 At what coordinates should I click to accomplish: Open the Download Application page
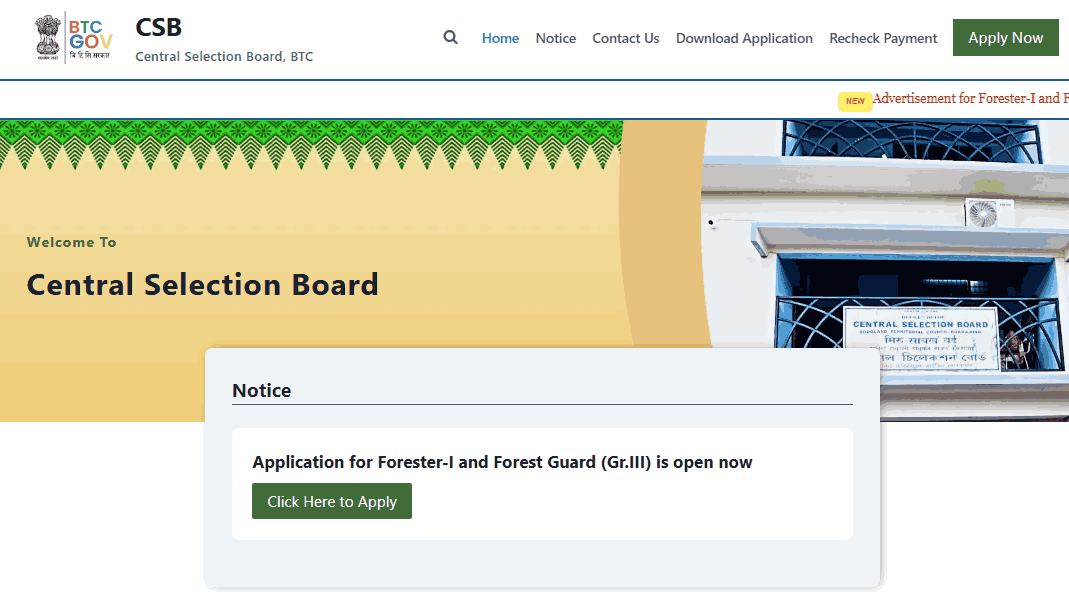(x=744, y=38)
